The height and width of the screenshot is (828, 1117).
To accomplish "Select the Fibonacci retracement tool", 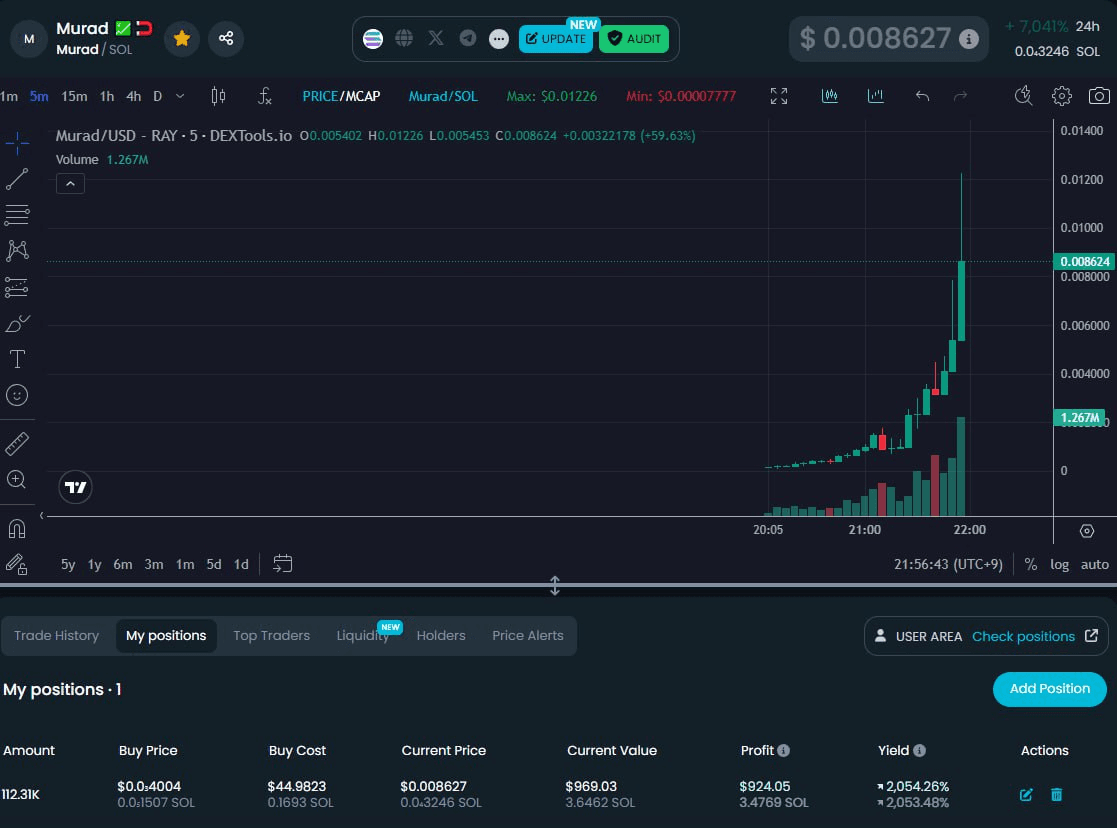I will (17, 214).
